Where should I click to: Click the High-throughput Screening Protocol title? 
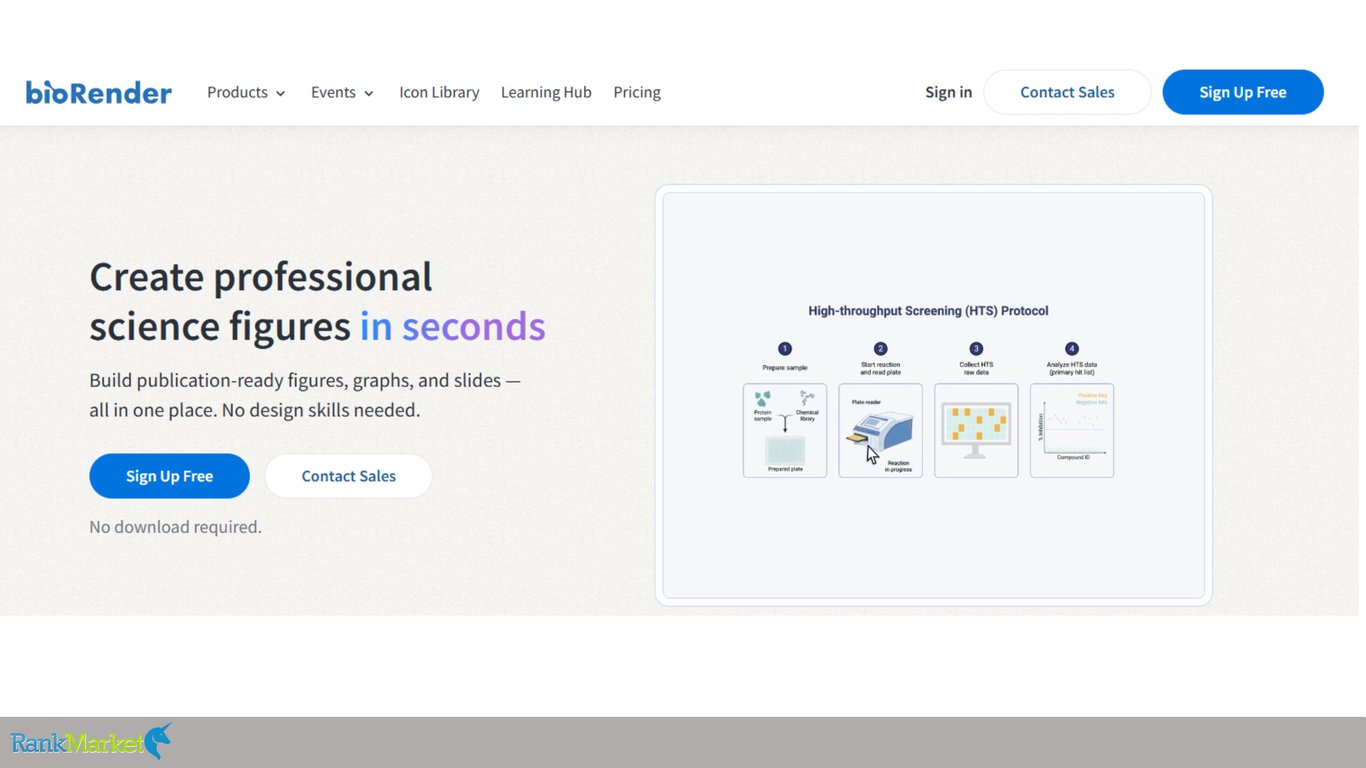tap(928, 311)
